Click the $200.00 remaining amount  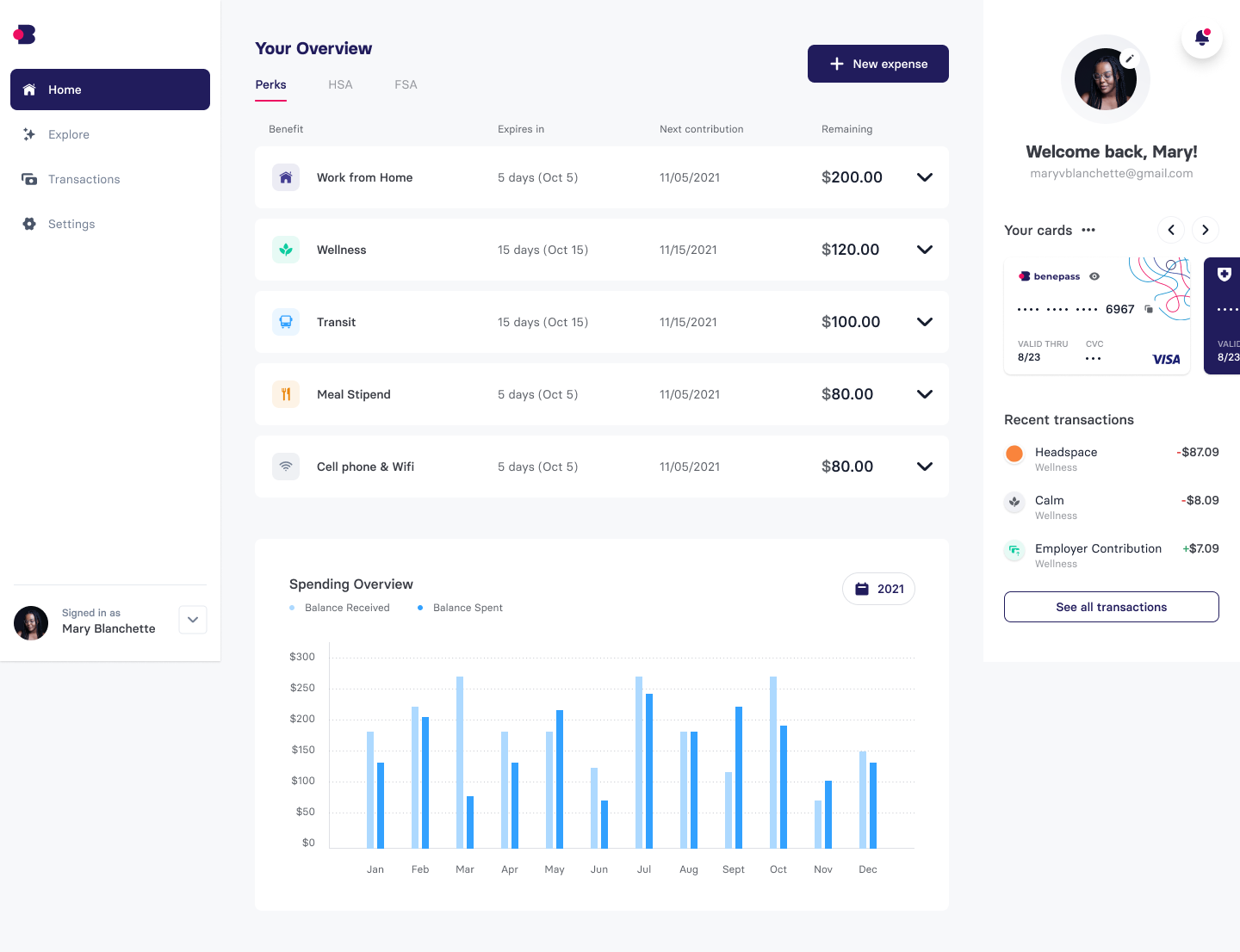click(852, 177)
